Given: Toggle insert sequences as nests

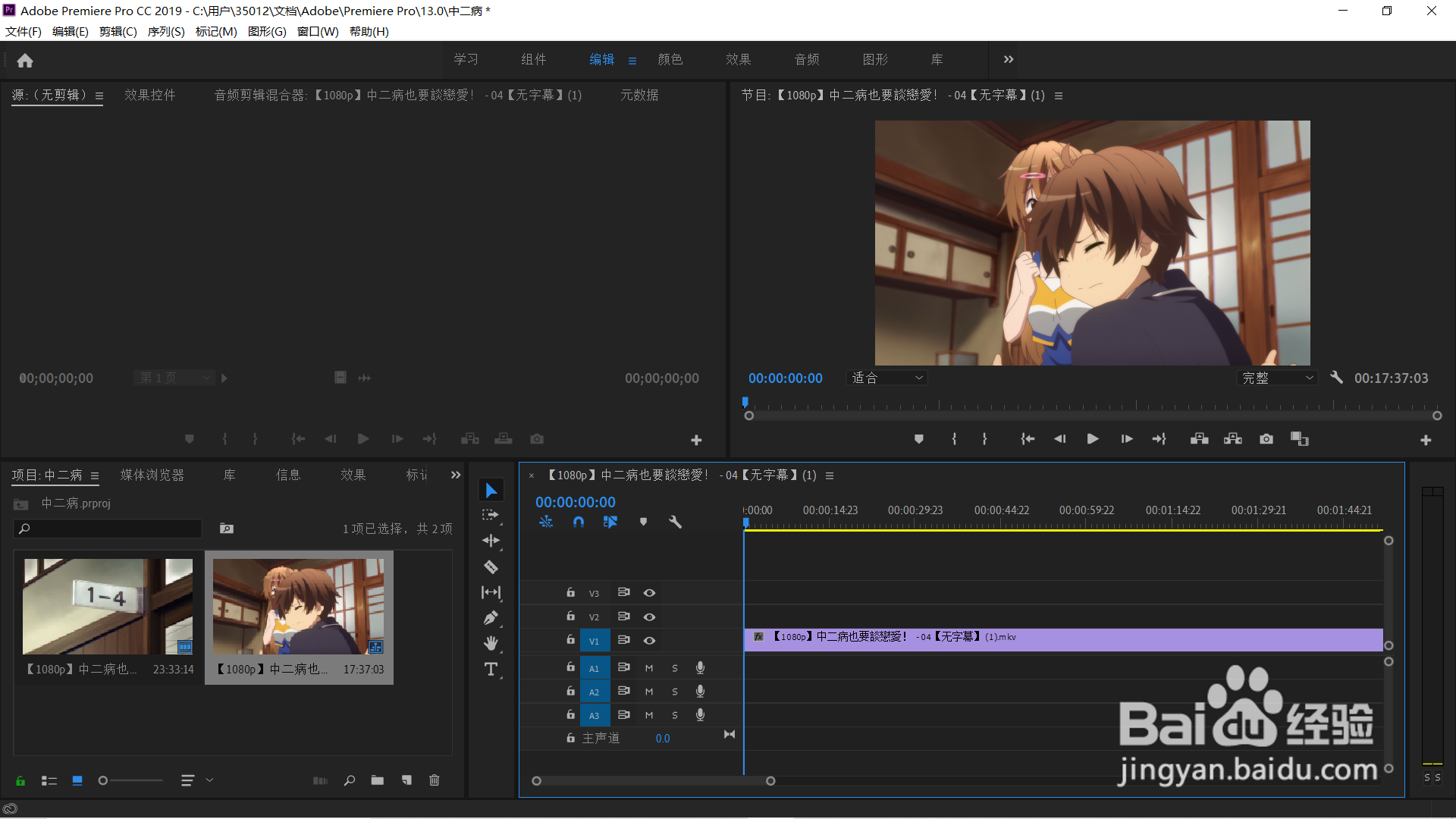Looking at the screenshot, I should [x=546, y=522].
